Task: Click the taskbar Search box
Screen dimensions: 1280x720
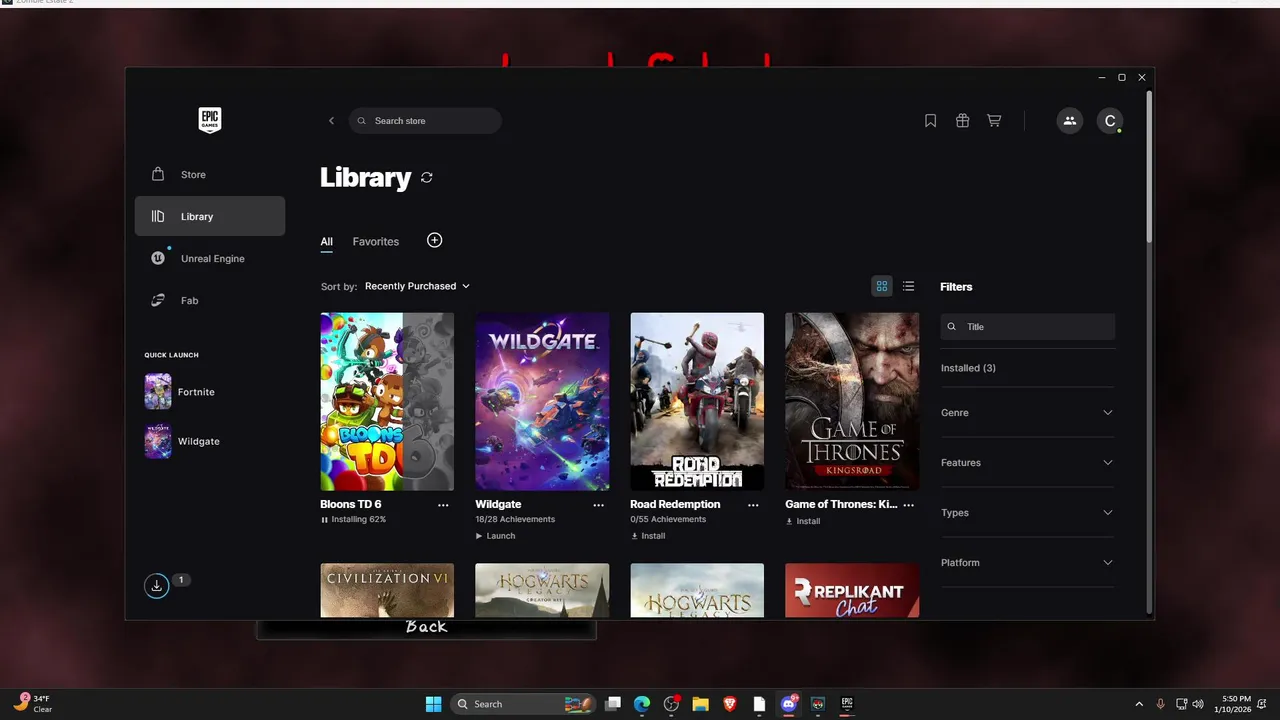Action: point(521,704)
